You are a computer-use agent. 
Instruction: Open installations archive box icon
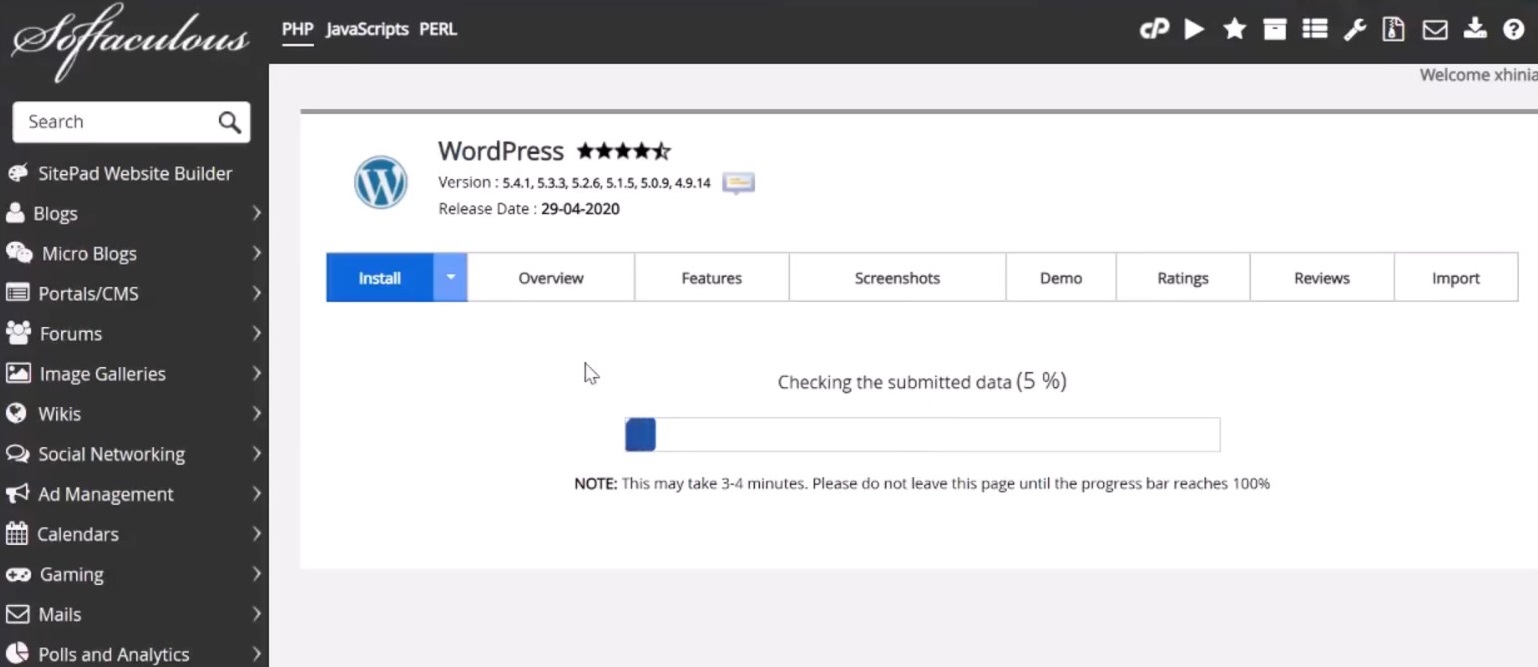coord(1275,30)
